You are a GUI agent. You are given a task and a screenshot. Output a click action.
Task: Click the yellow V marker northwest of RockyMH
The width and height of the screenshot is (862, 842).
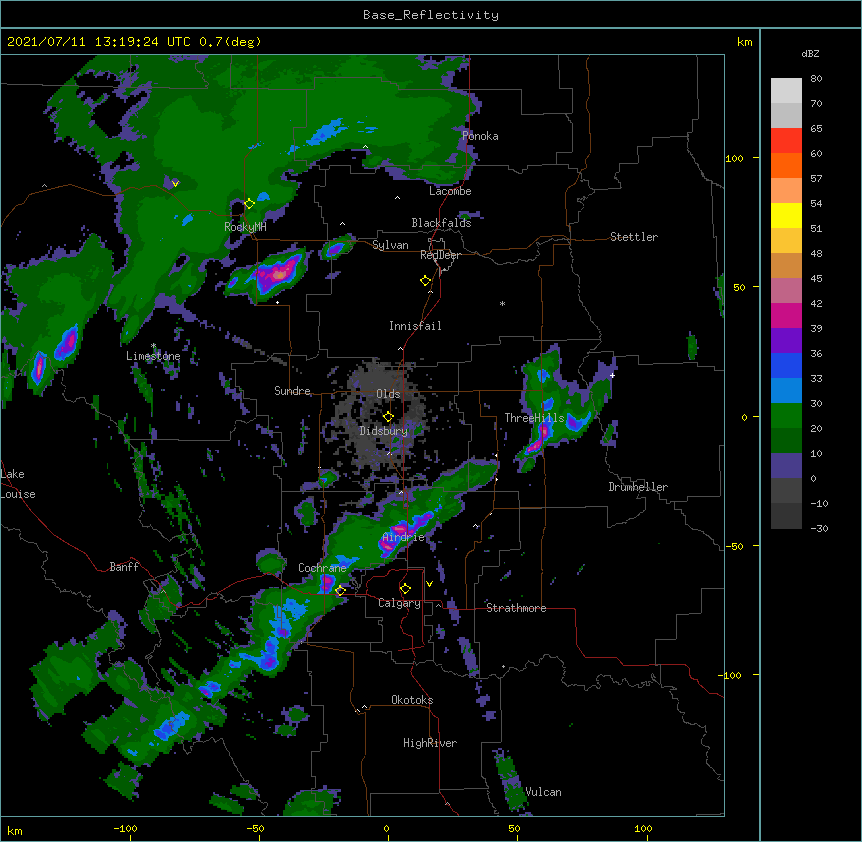tap(175, 184)
